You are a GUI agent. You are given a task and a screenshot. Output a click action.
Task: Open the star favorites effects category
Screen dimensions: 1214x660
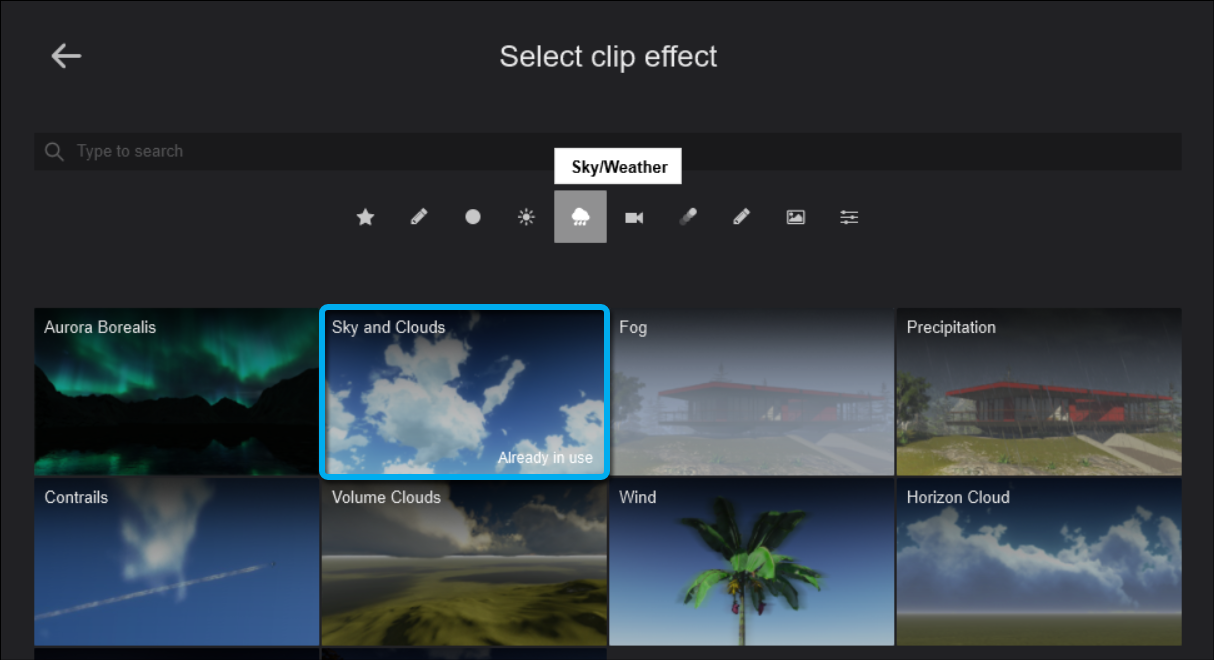(x=366, y=217)
